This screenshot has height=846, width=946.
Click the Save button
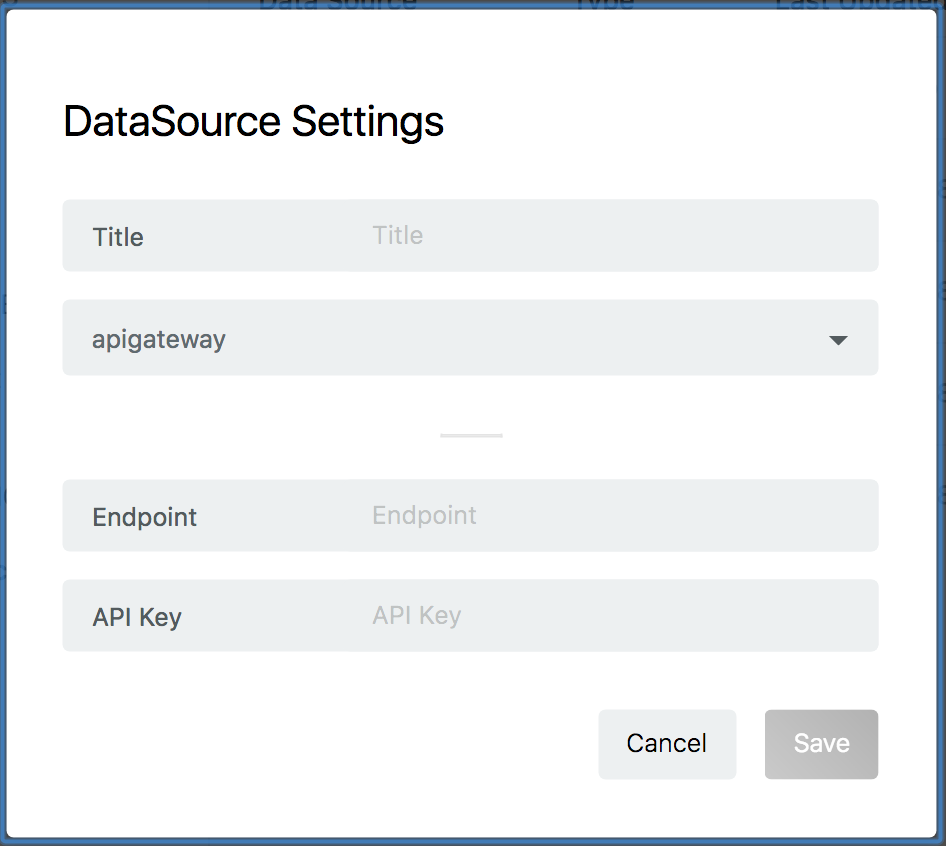[x=821, y=744]
